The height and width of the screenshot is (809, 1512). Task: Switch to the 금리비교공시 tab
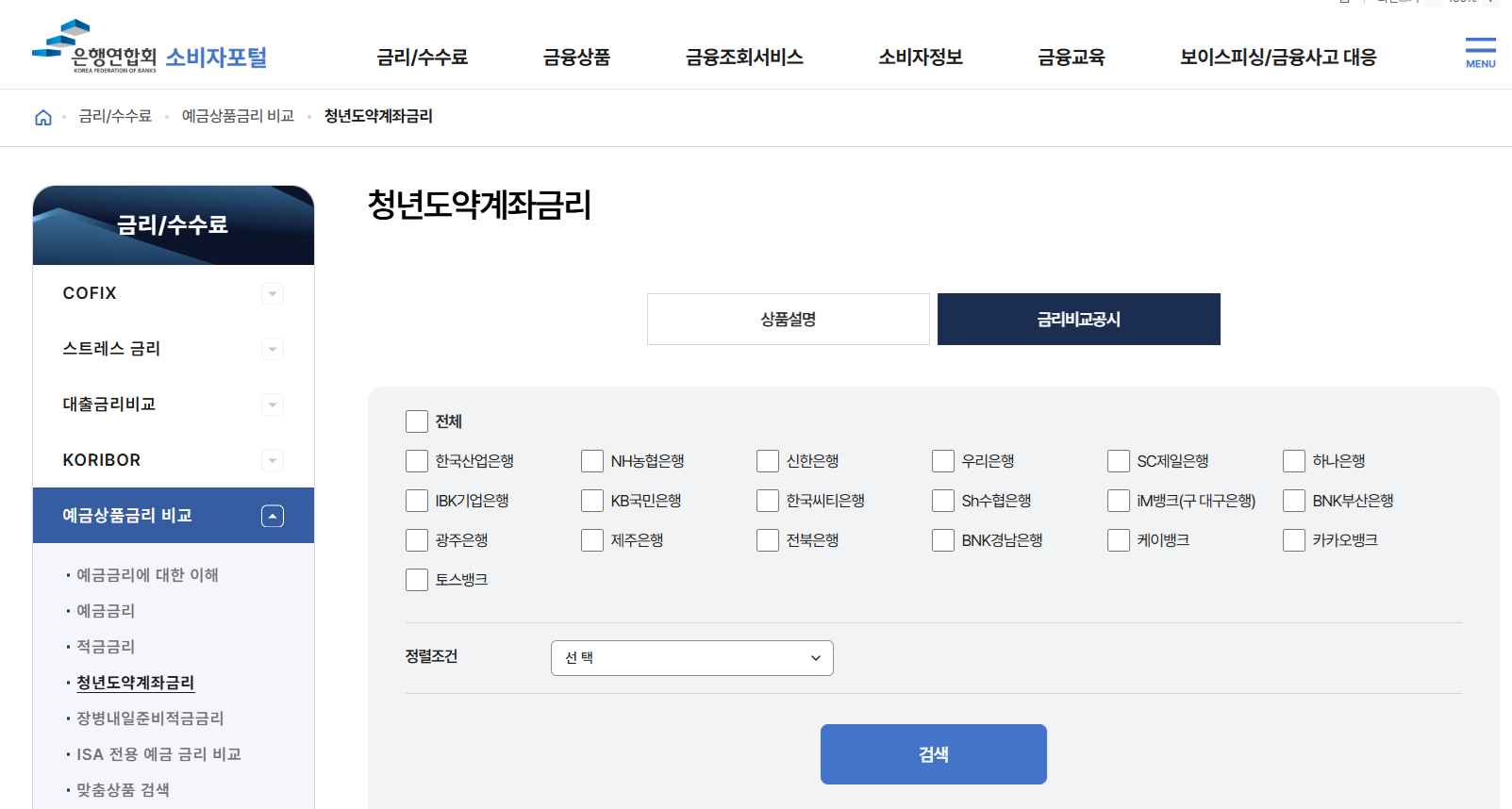pos(1079,319)
